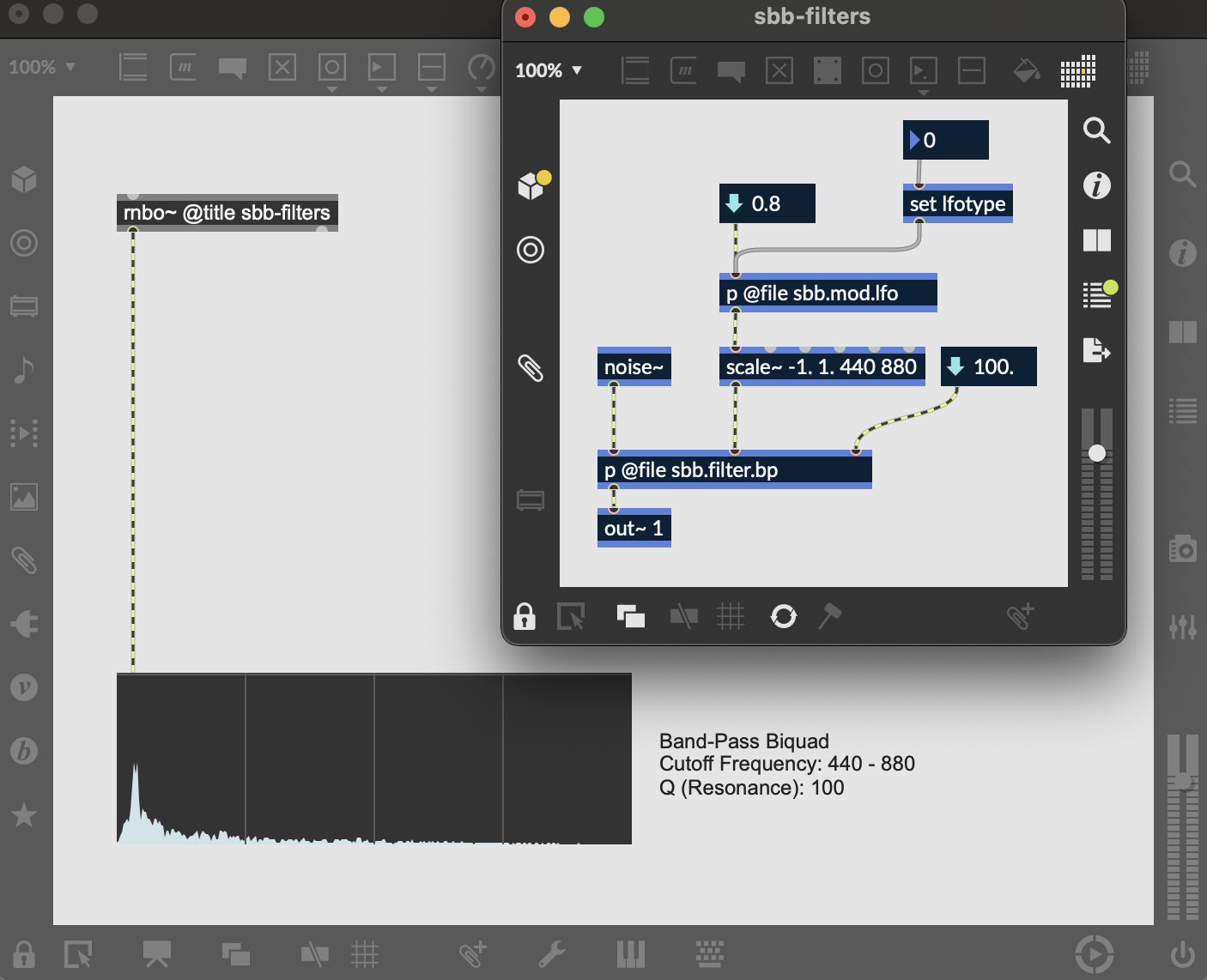Open new view of sbb-filters patcher
This screenshot has height=980, width=1207.
point(631,616)
